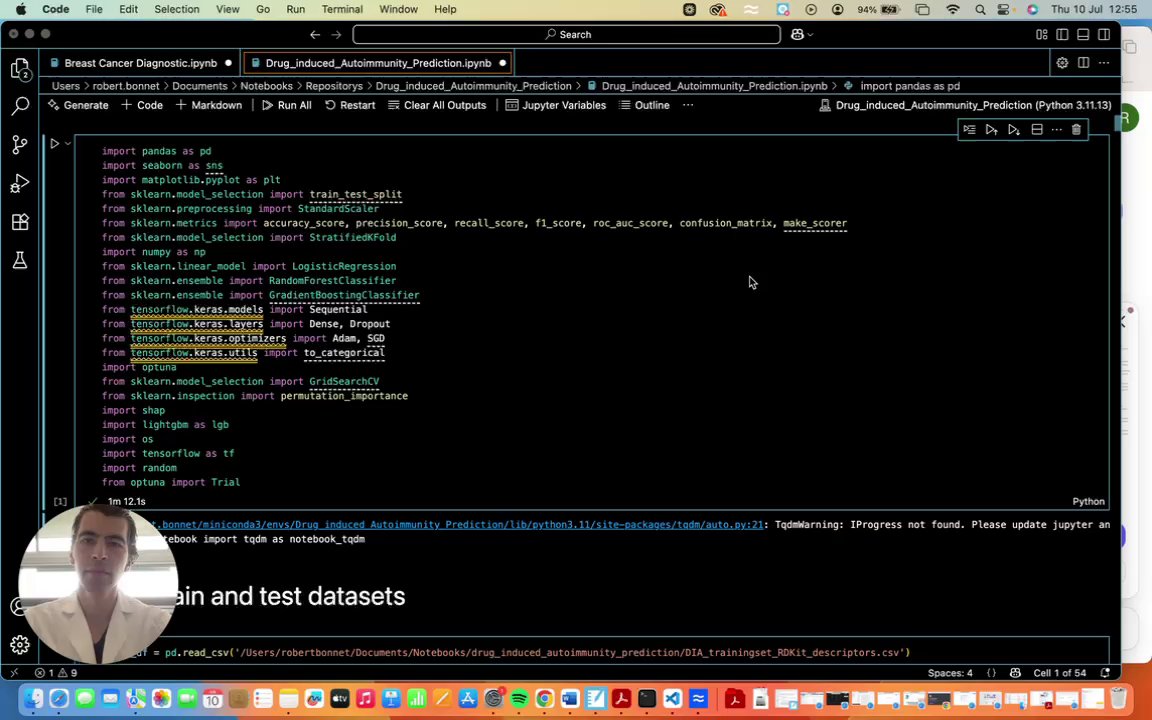Open the Extensions view in activity bar

[20, 222]
